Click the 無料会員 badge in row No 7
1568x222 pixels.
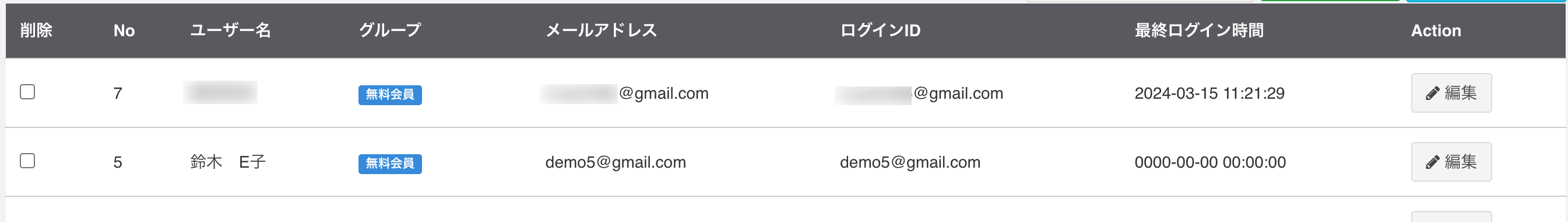point(389,95)
